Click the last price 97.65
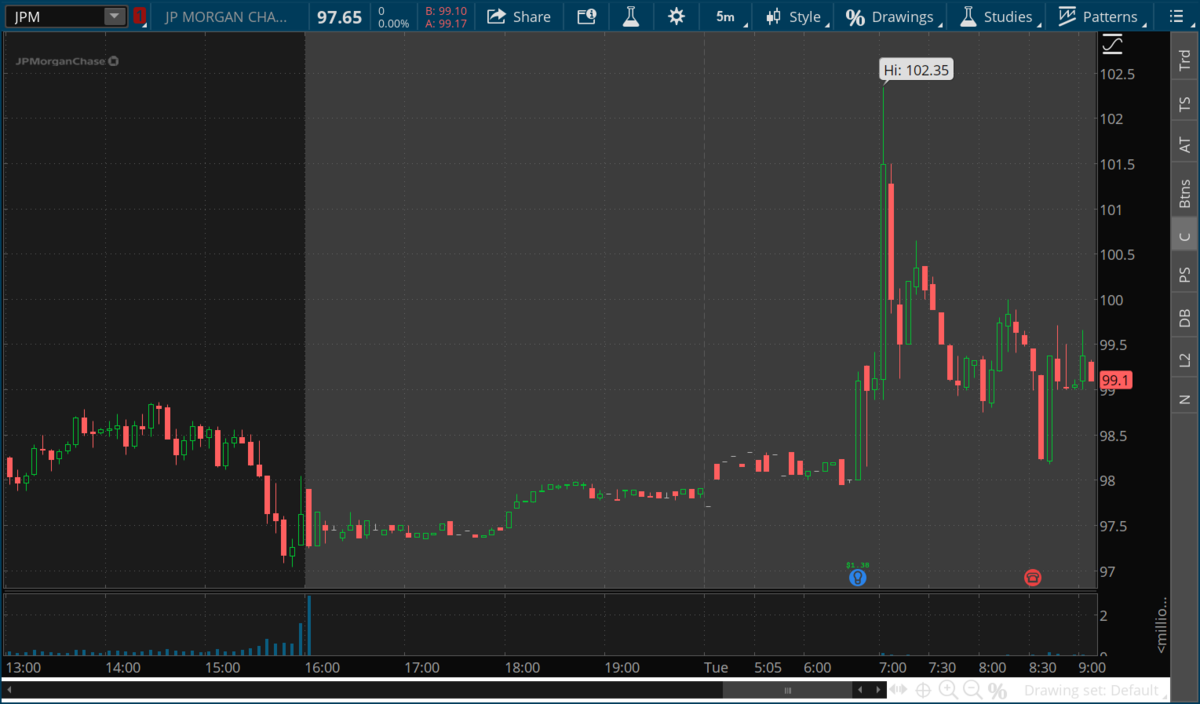 click(x=339, y=17)
